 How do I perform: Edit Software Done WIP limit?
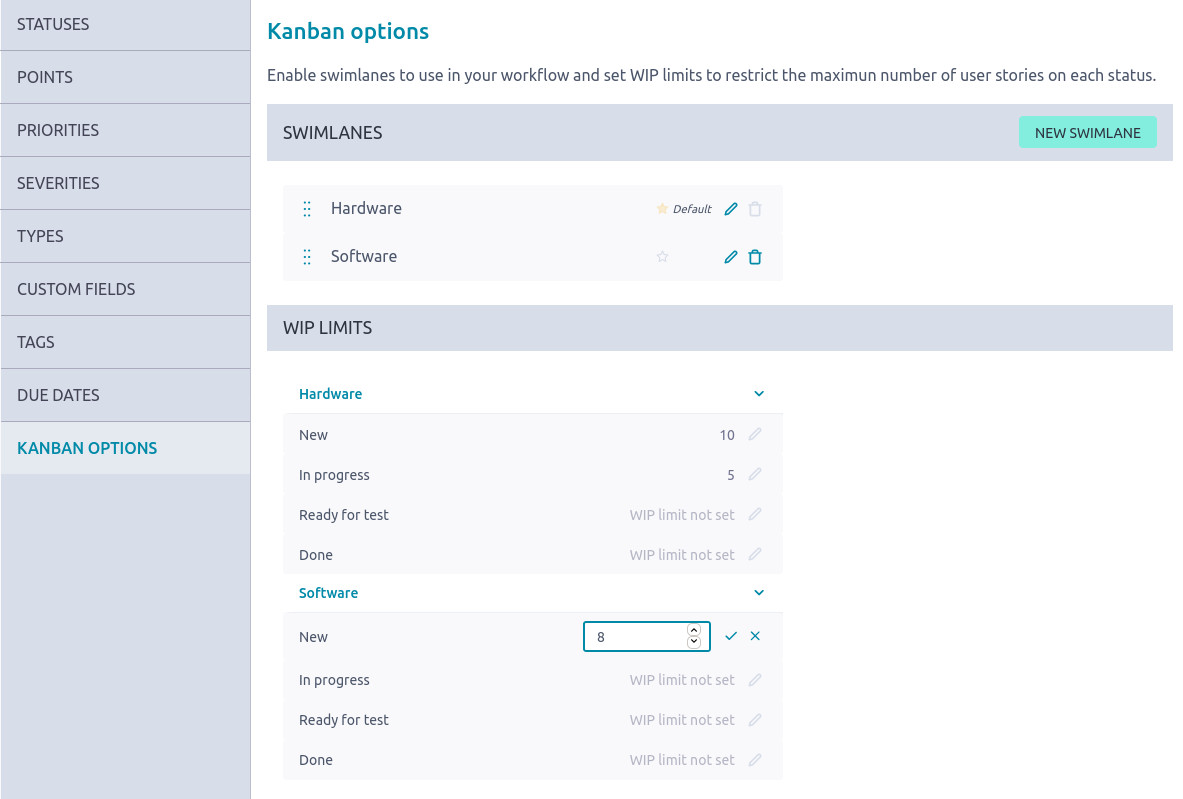click(755, 760)
